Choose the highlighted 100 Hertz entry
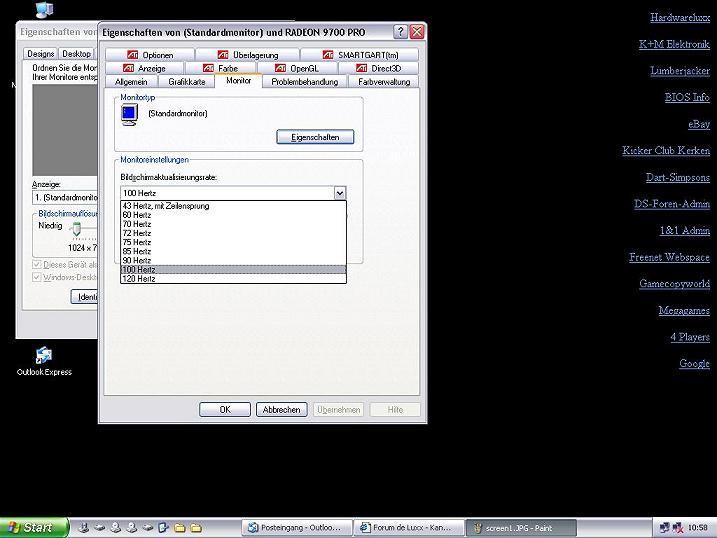 [x=233, y=270]
